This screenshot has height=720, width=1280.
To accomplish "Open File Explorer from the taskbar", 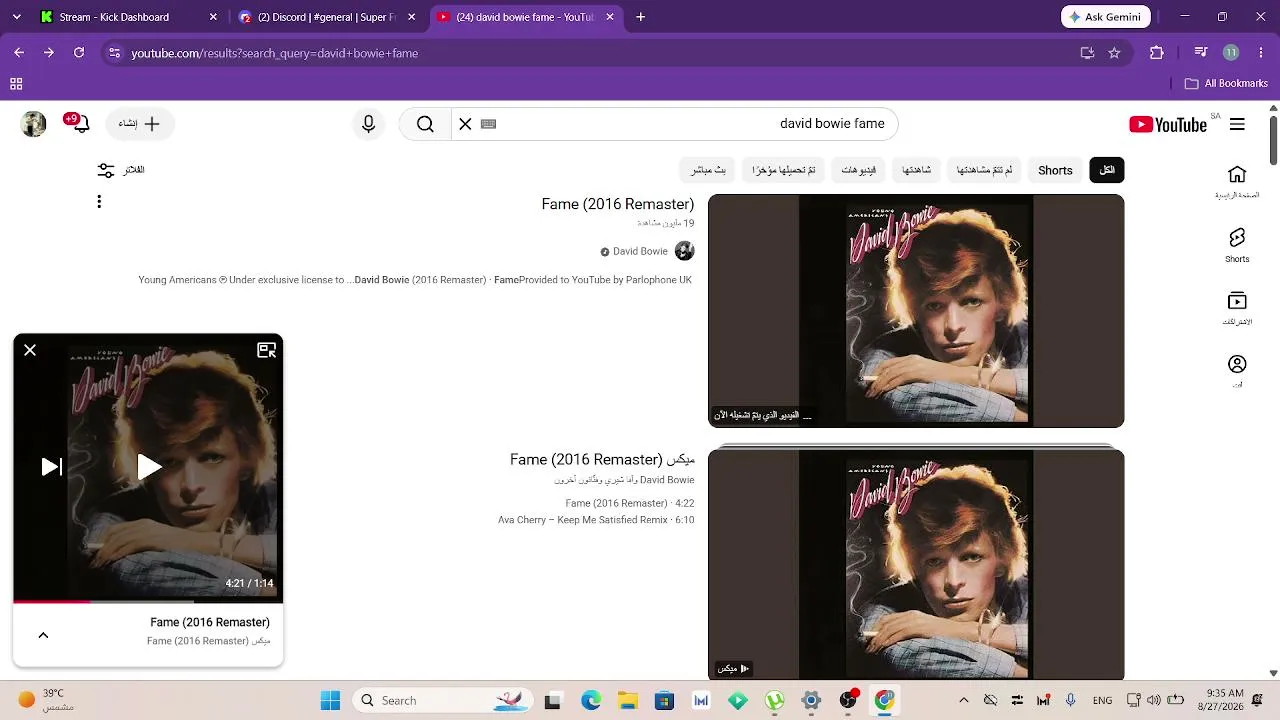I will click(x=627, y=701).
